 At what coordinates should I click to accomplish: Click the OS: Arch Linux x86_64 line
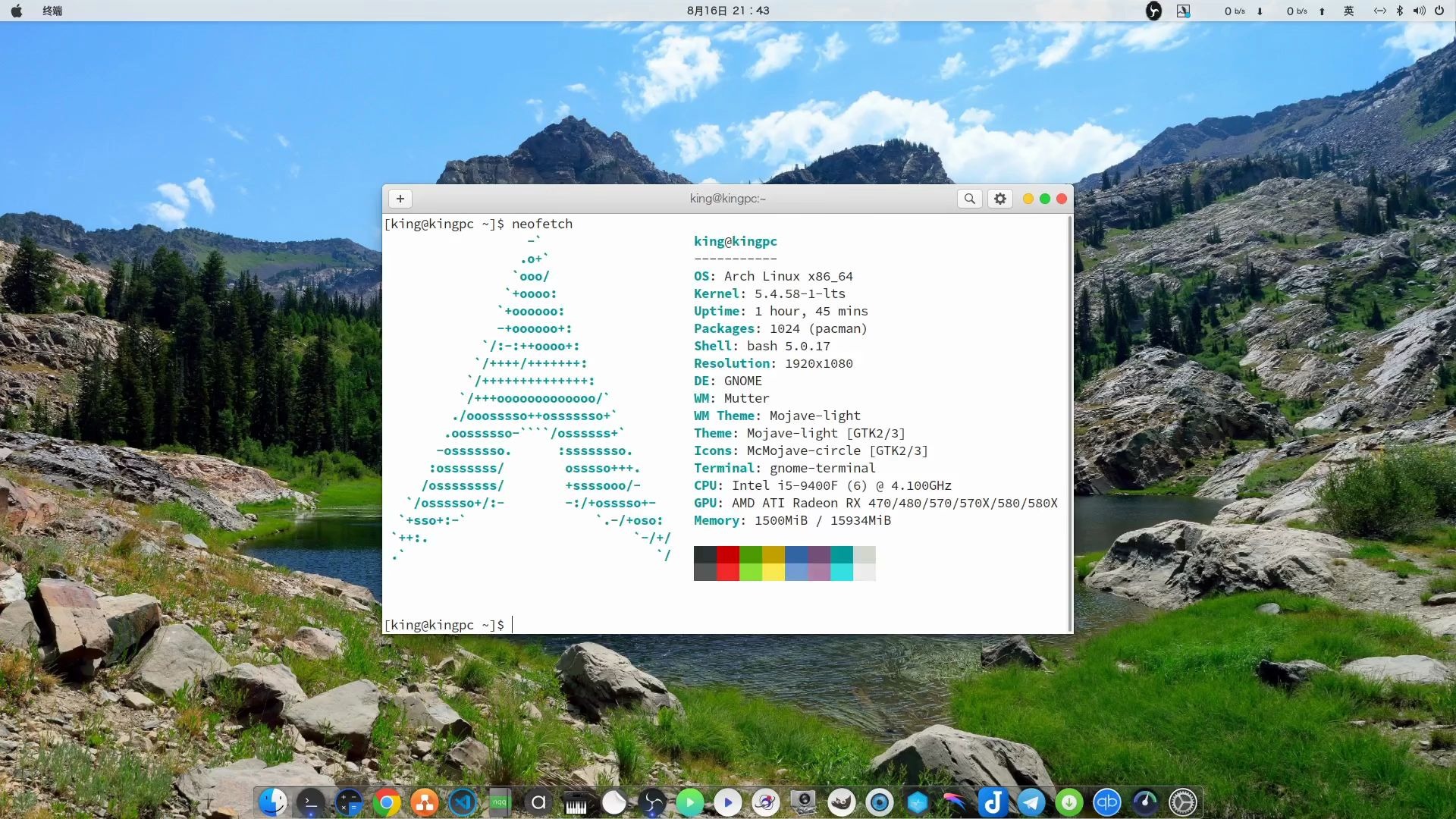pyautogui.click(x=773, y=276)
